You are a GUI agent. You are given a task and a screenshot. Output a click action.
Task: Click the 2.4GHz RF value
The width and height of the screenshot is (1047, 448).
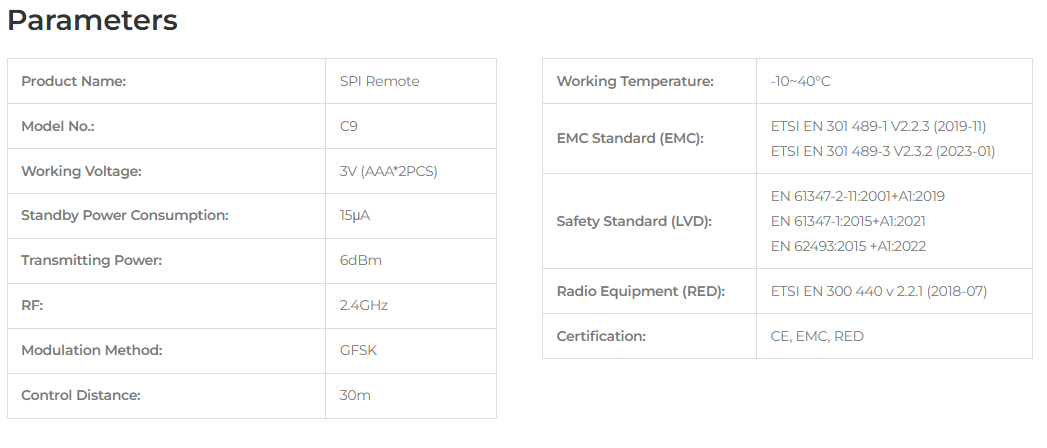pyautogui.click(x=363, y=305)
